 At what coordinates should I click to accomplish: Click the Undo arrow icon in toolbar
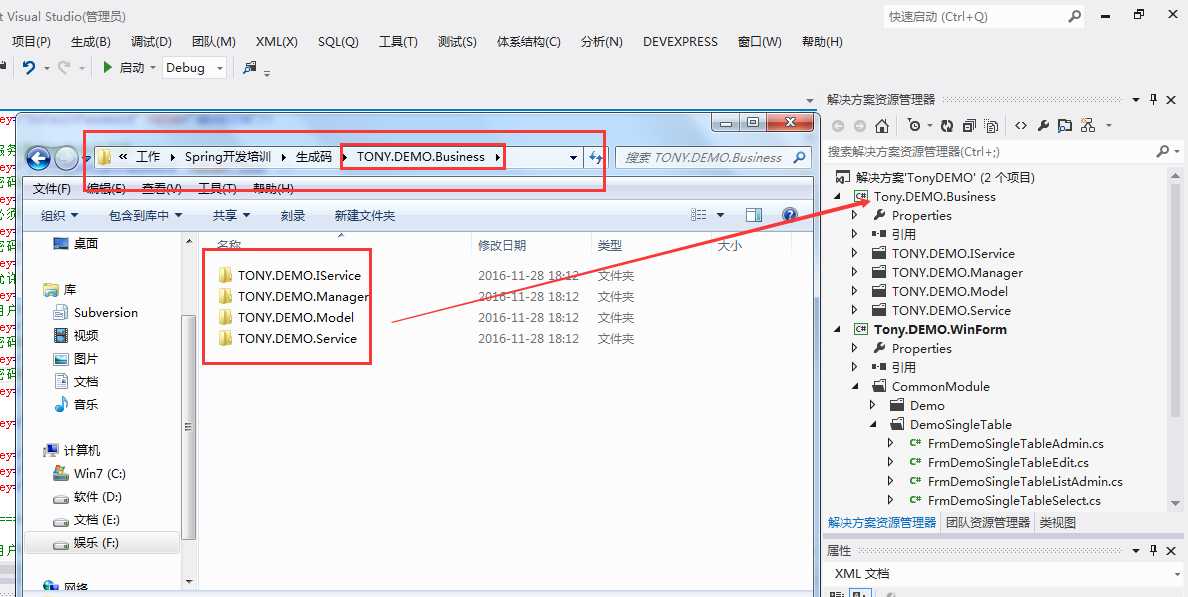[x=29, y=67]
